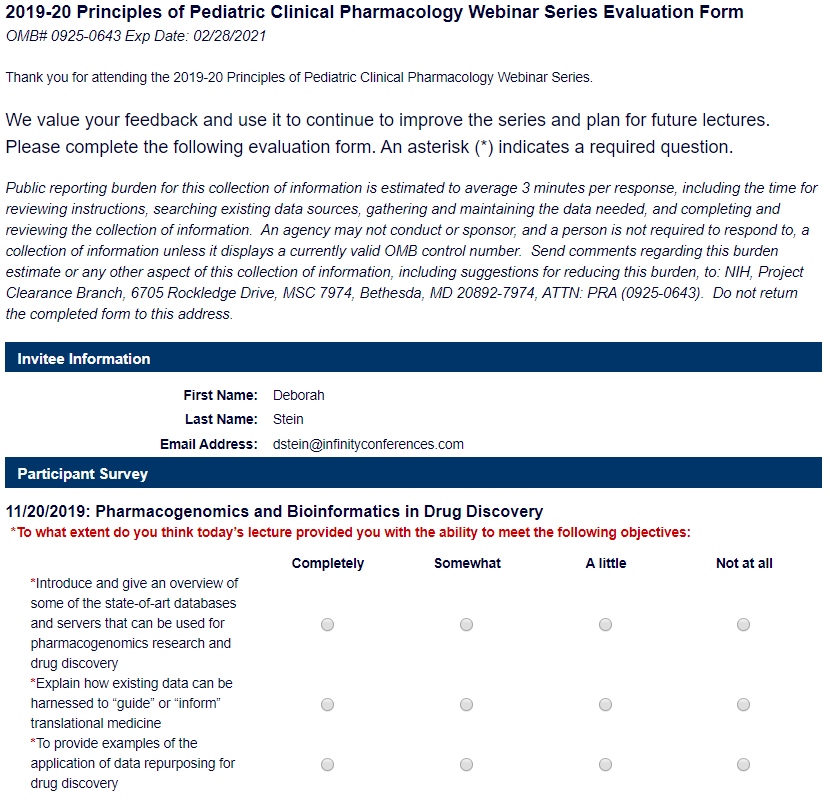This screenshot has height=805, width=830.
Task: Mark Not at all for data repurposing objective
Action: (743, 764)
